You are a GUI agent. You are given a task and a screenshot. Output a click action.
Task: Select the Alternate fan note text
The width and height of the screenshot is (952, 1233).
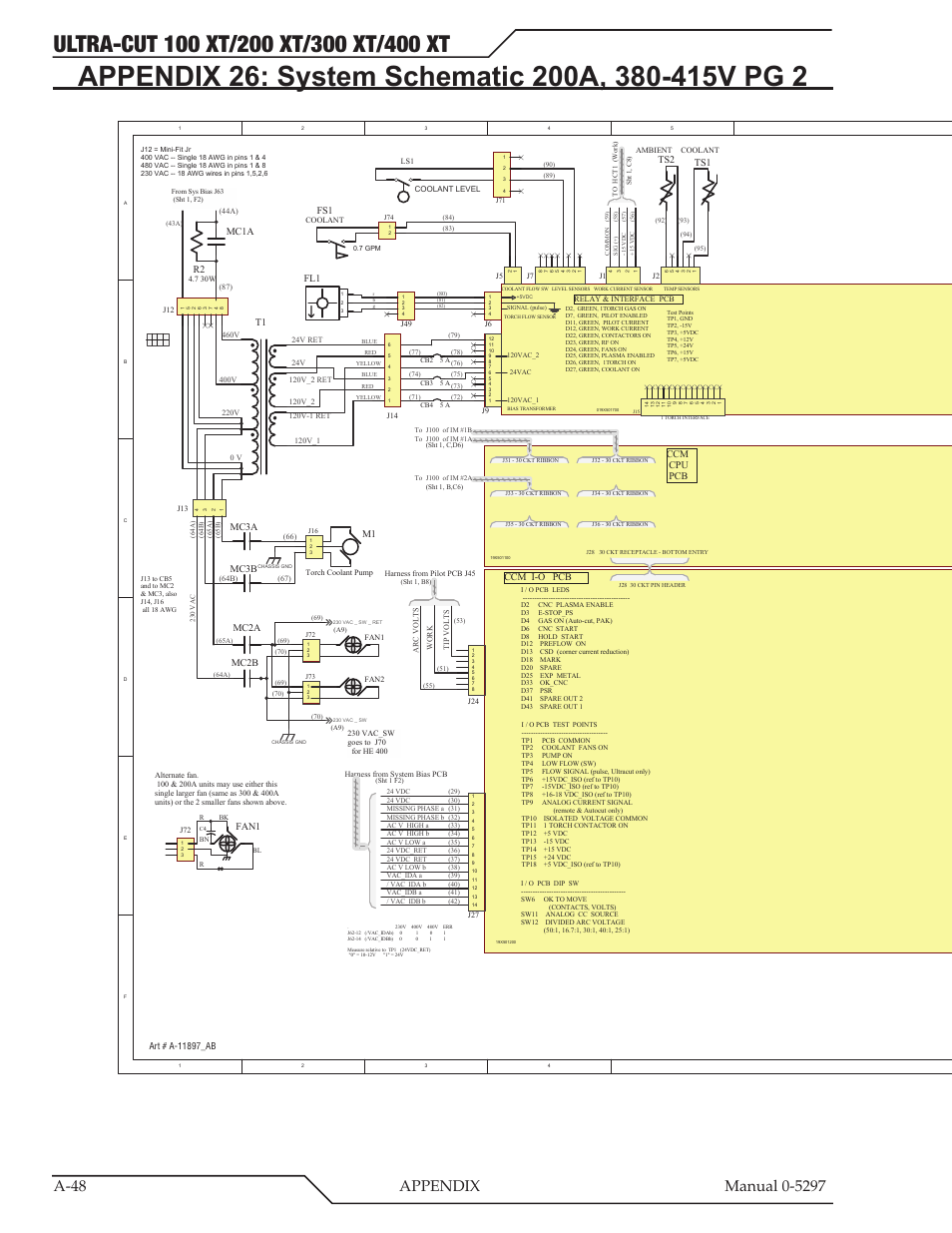click(x=221, y=789)
